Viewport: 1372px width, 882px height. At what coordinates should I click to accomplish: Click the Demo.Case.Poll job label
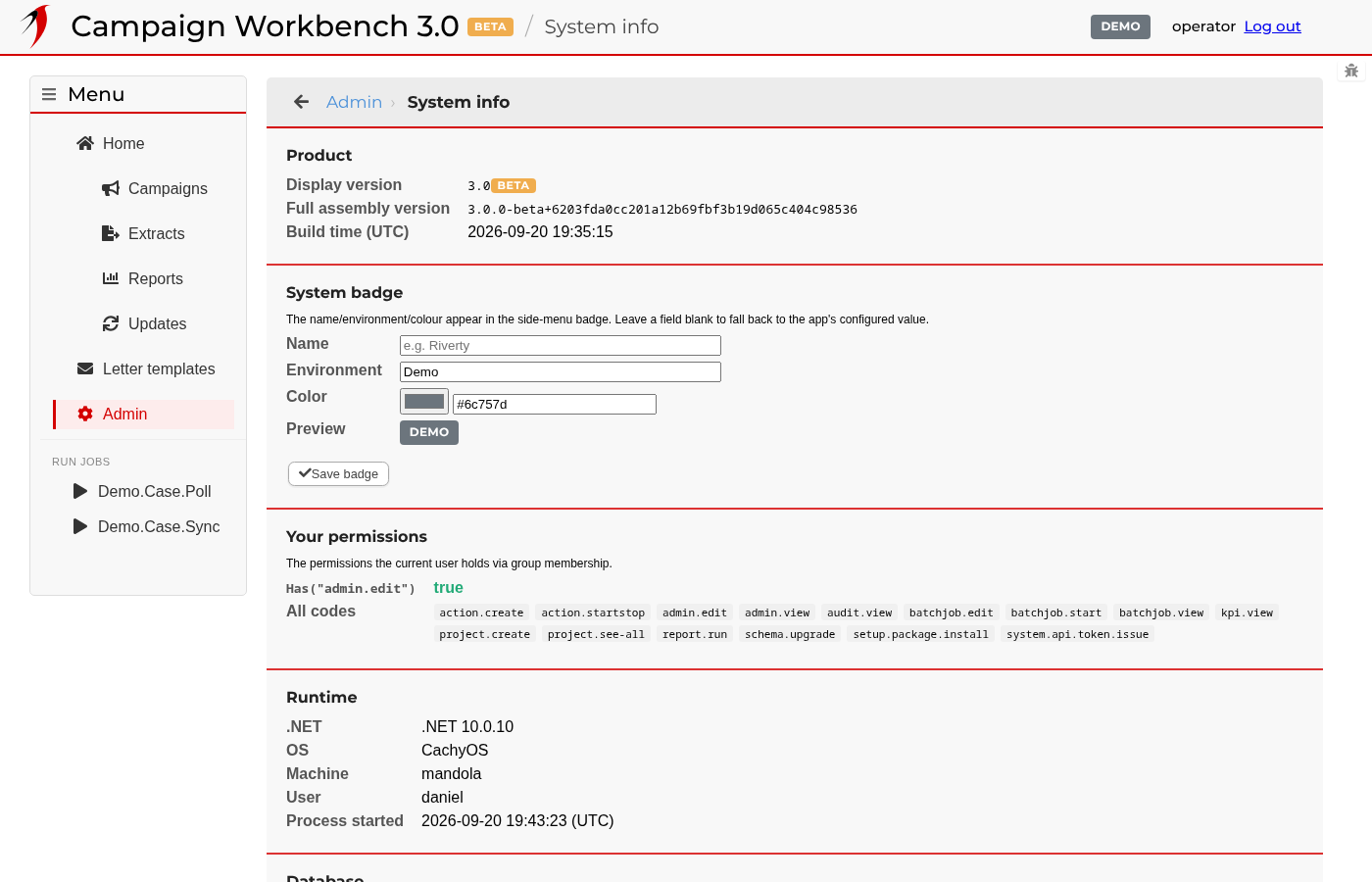[155, 491]
